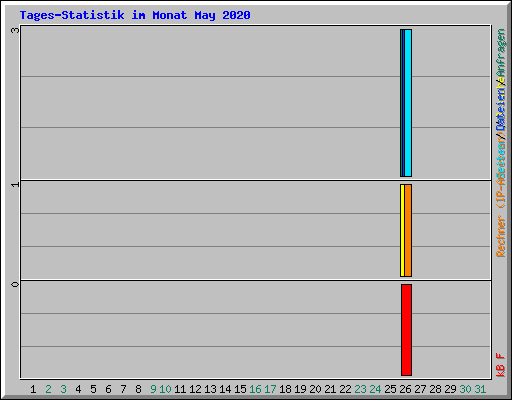The width and height of the screenshot is (512, 400).
Task: Click day 9 on the x-axis
Action: [x=153, y=389]
